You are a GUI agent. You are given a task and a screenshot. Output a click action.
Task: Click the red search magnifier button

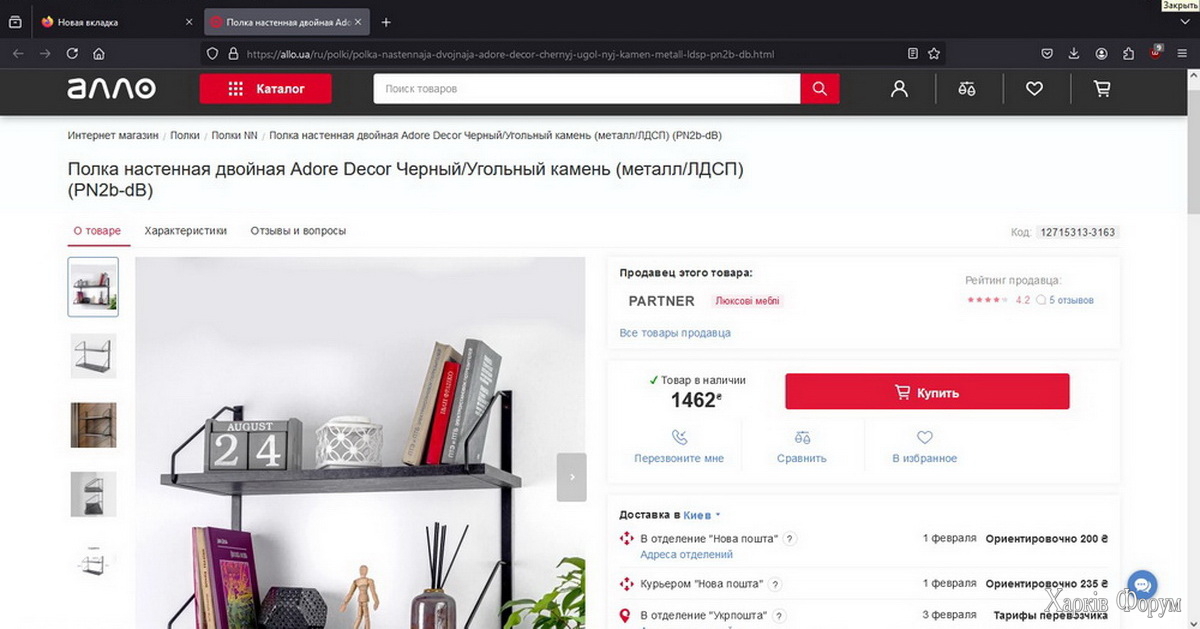[x=820, y=89]
